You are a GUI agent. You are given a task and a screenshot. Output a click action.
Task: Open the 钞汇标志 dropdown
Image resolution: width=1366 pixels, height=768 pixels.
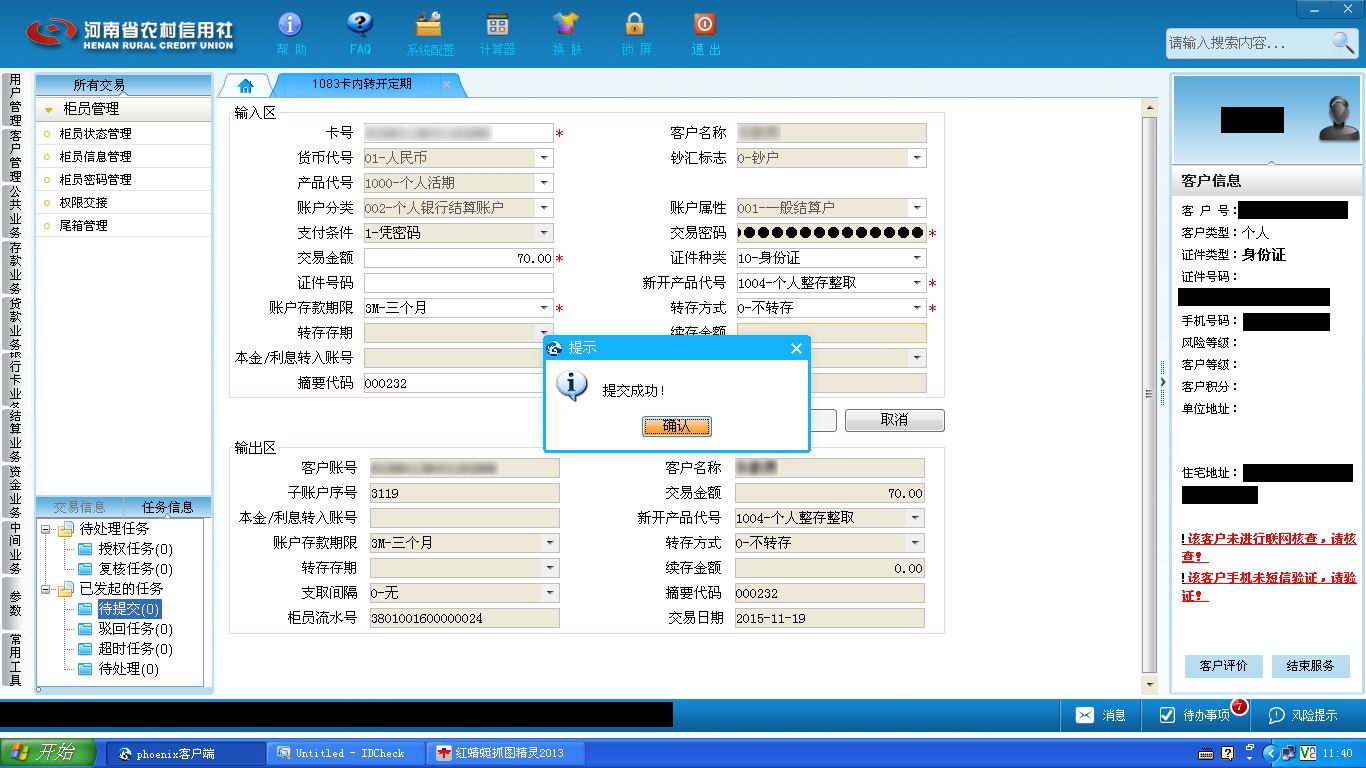click(917, 158)
